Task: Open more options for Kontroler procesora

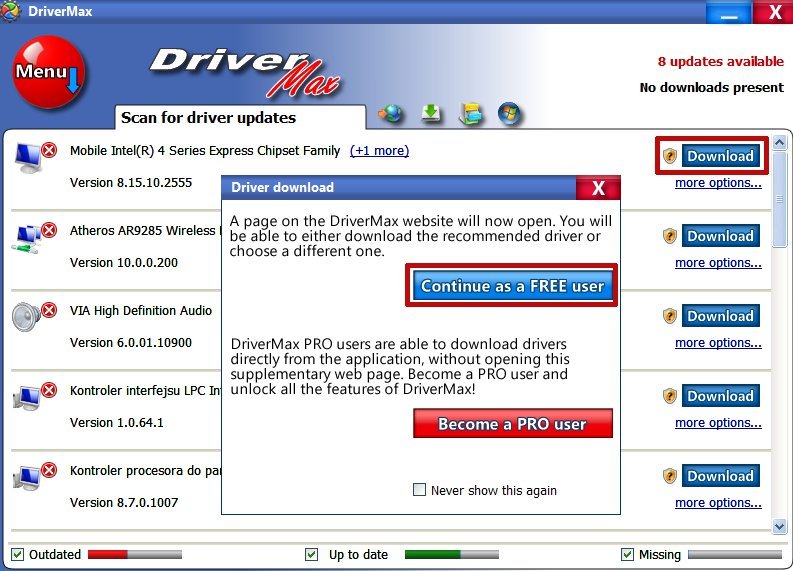Action: (718, 502)
